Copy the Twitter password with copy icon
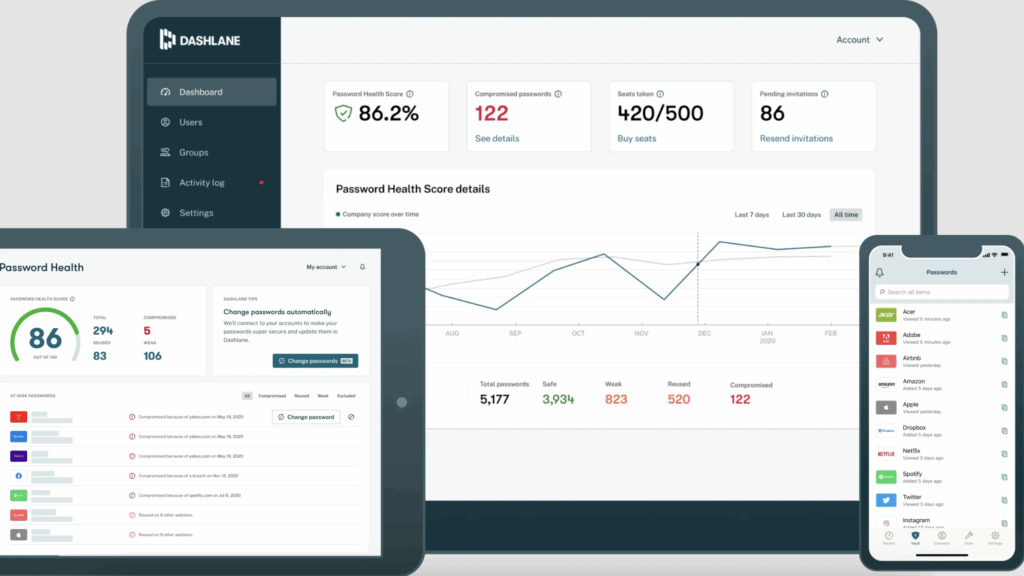 (1004, 500)
